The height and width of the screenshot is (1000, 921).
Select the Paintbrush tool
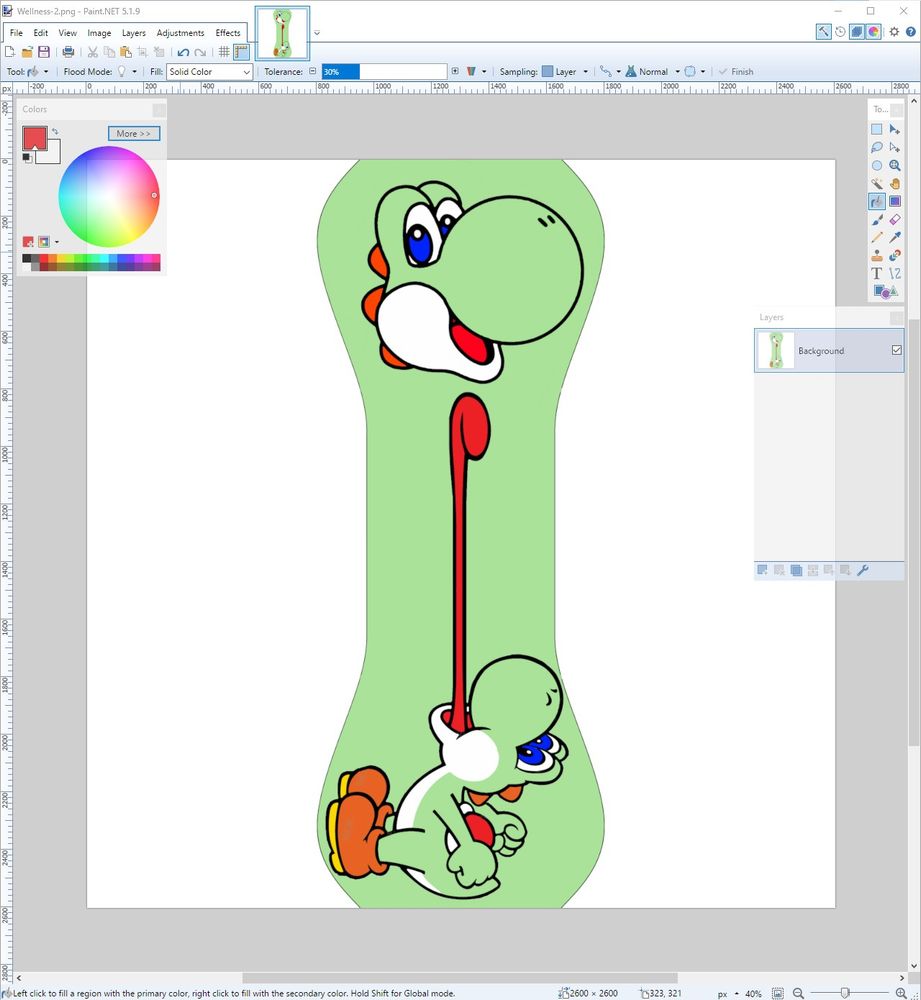coord(877,219)
